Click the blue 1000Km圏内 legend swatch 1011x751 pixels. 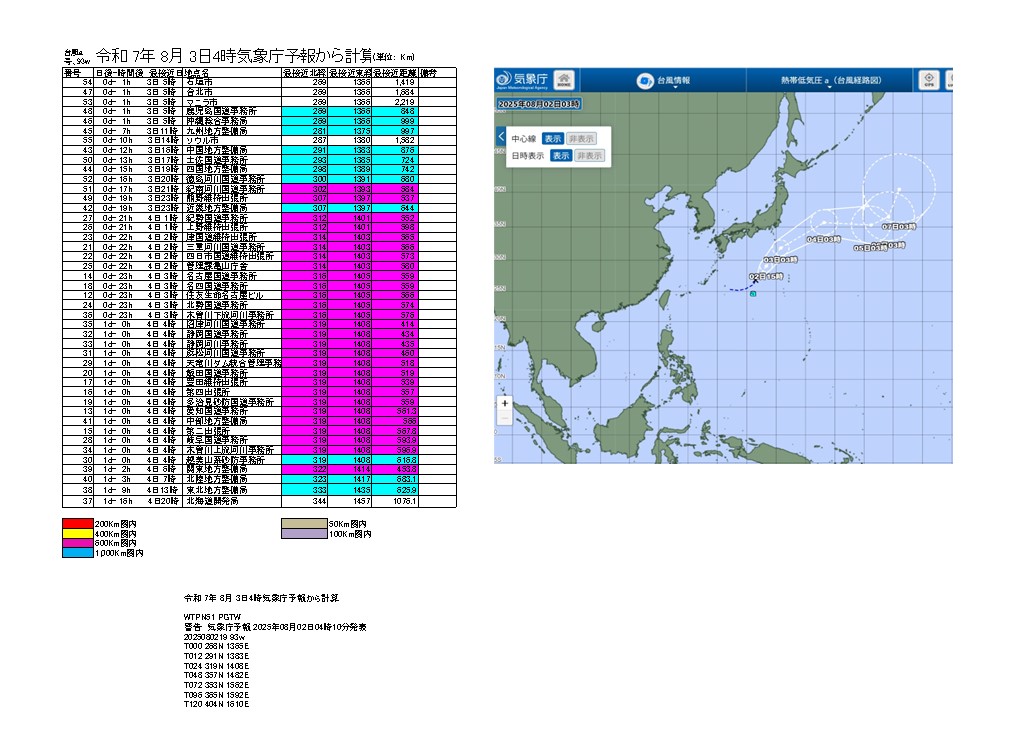click(x=77, y=552)
